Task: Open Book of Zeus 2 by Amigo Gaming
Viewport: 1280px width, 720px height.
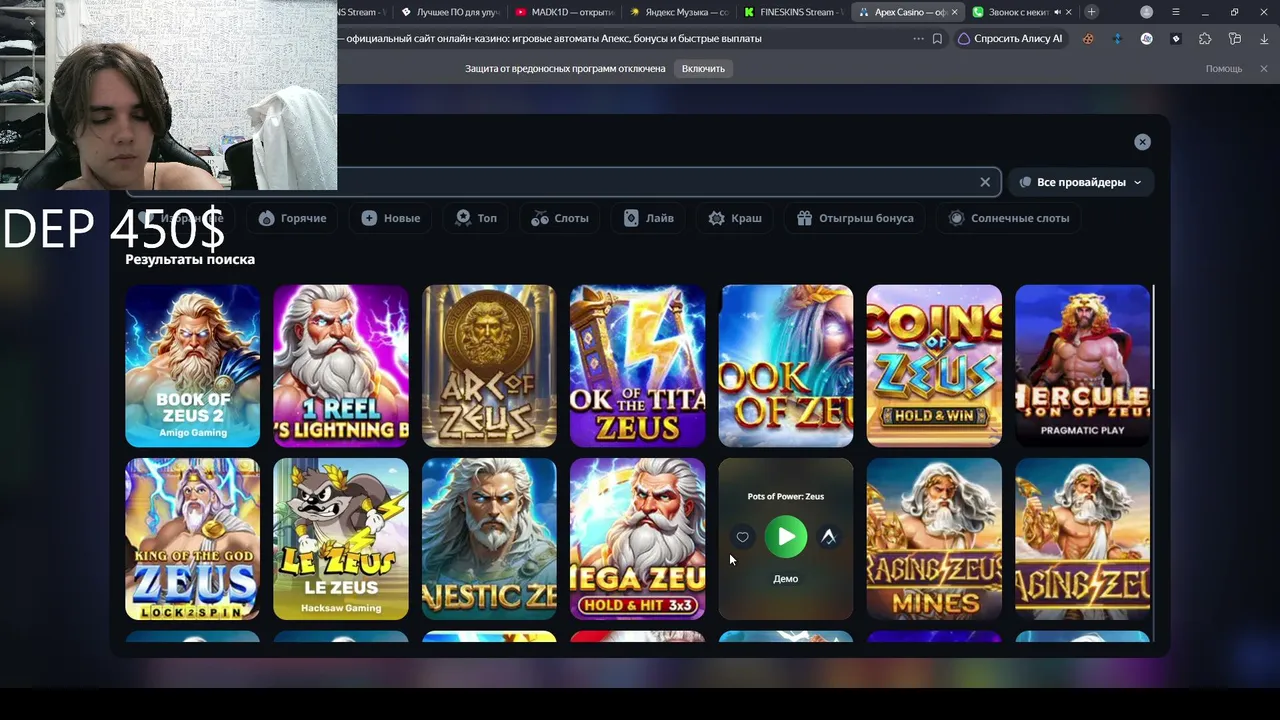Action: (192, 366)
